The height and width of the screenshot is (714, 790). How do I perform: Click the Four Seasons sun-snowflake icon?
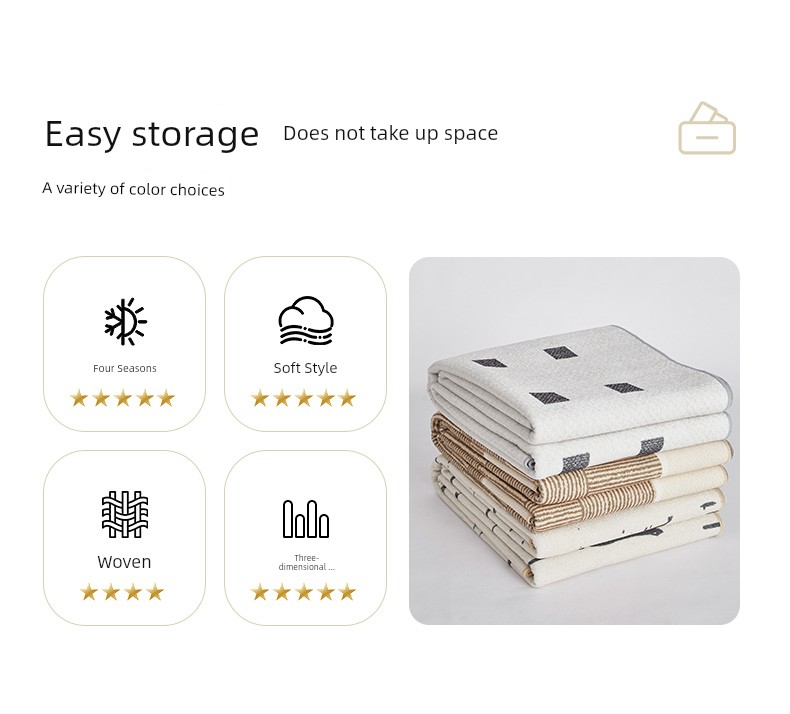[125, 321]
